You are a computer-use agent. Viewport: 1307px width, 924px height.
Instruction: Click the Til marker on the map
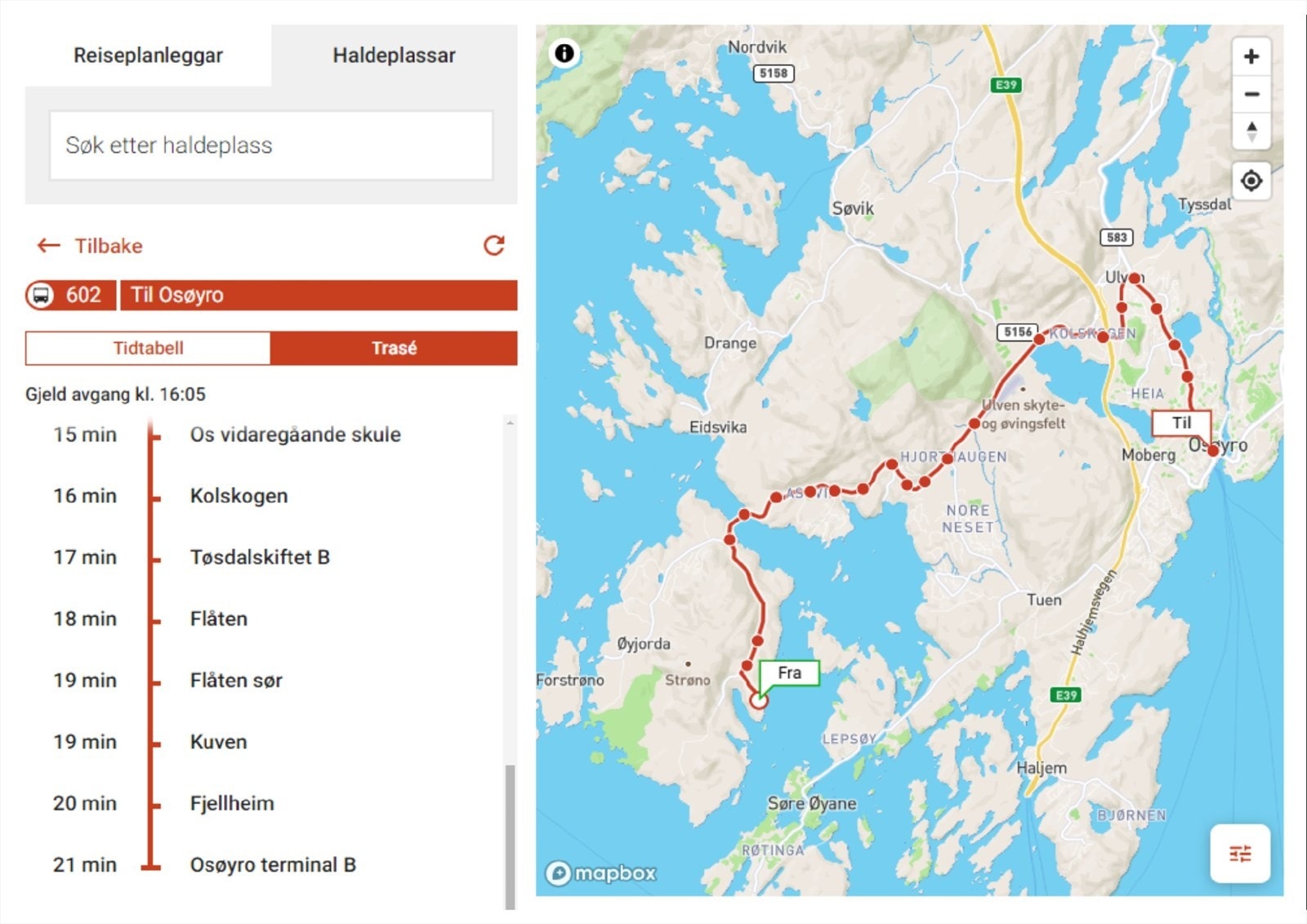[x=1181, y=422]
